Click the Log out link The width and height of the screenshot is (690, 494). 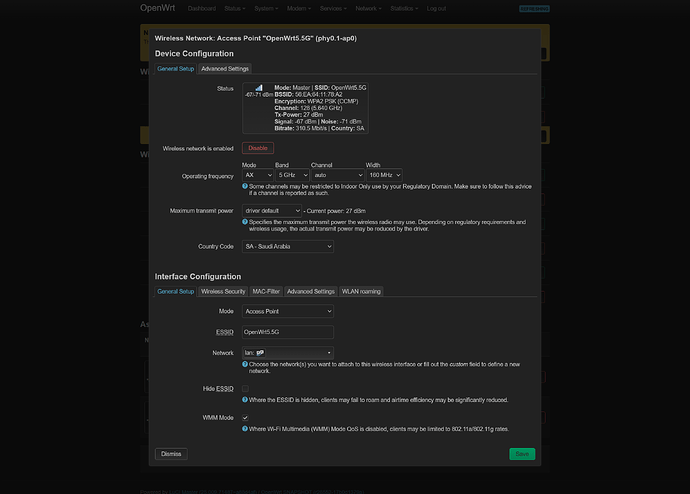pyautogui.click(x=436, y=8)
